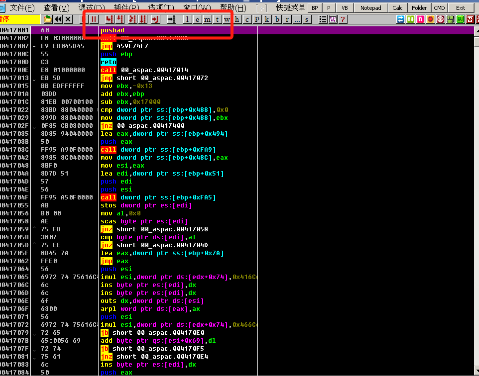
Task: Pause execution with the red pause icon
Action: [x=94, y=19]
